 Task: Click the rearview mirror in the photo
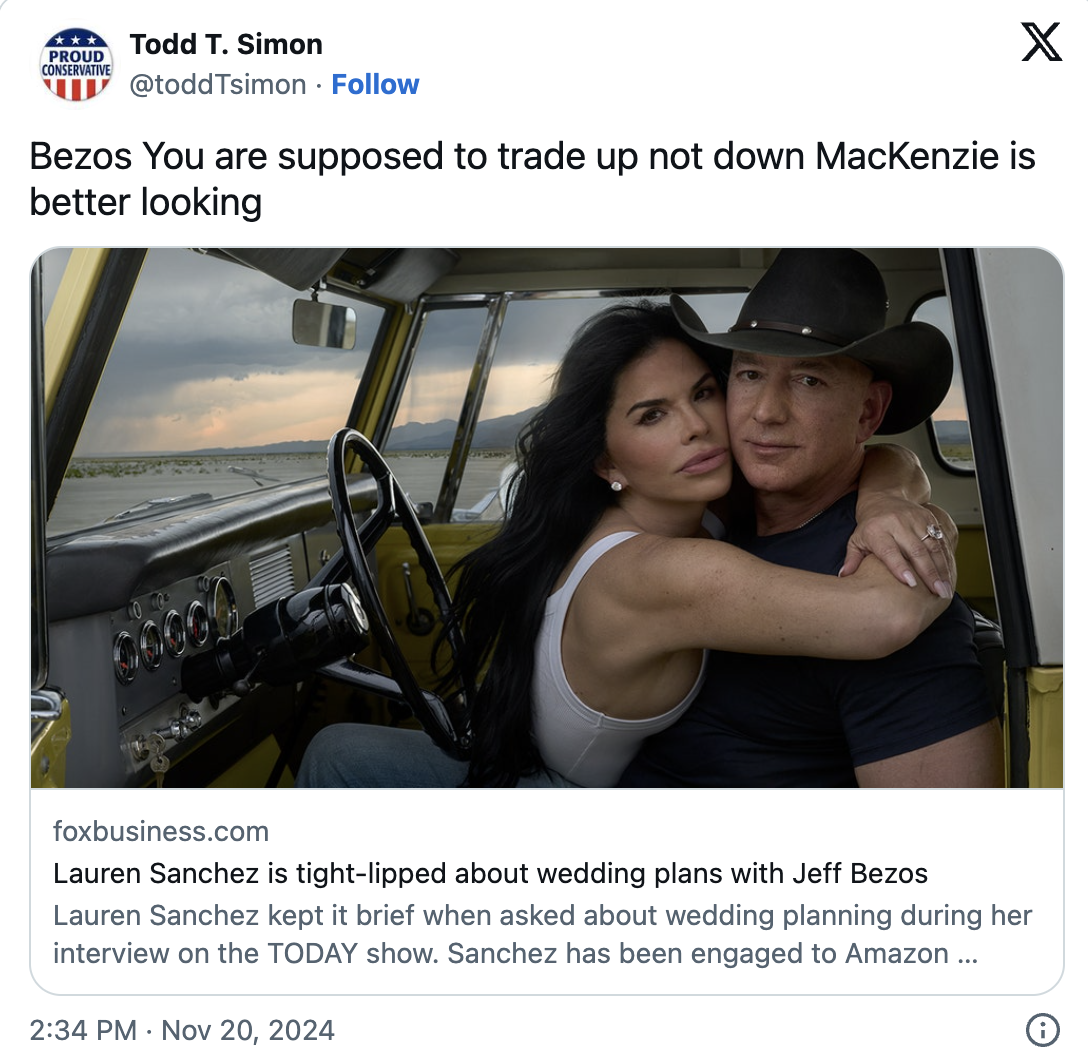(324, 324)
